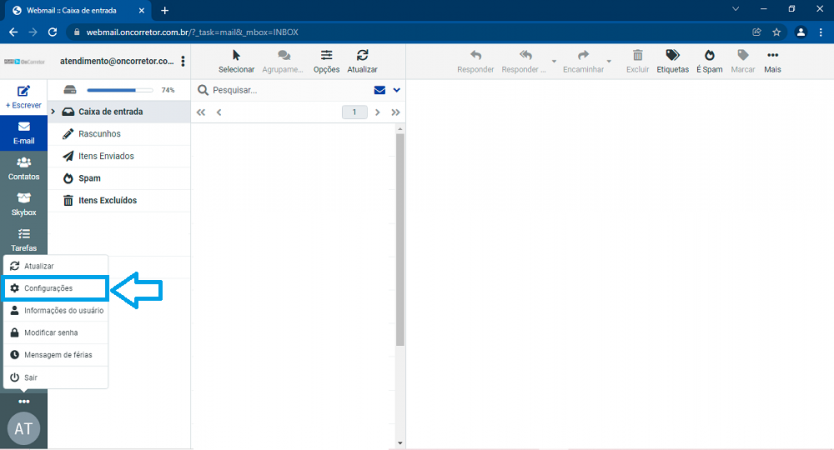
Task: Click the atendimento@oncorretor account name
Action: click(x=116, y=61)
